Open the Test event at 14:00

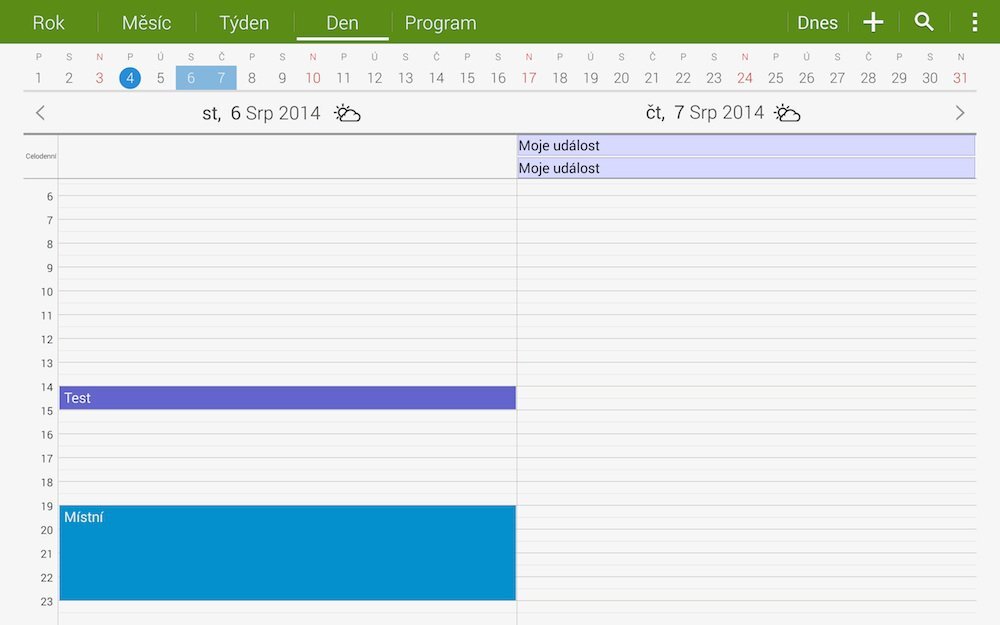point(287,398)
